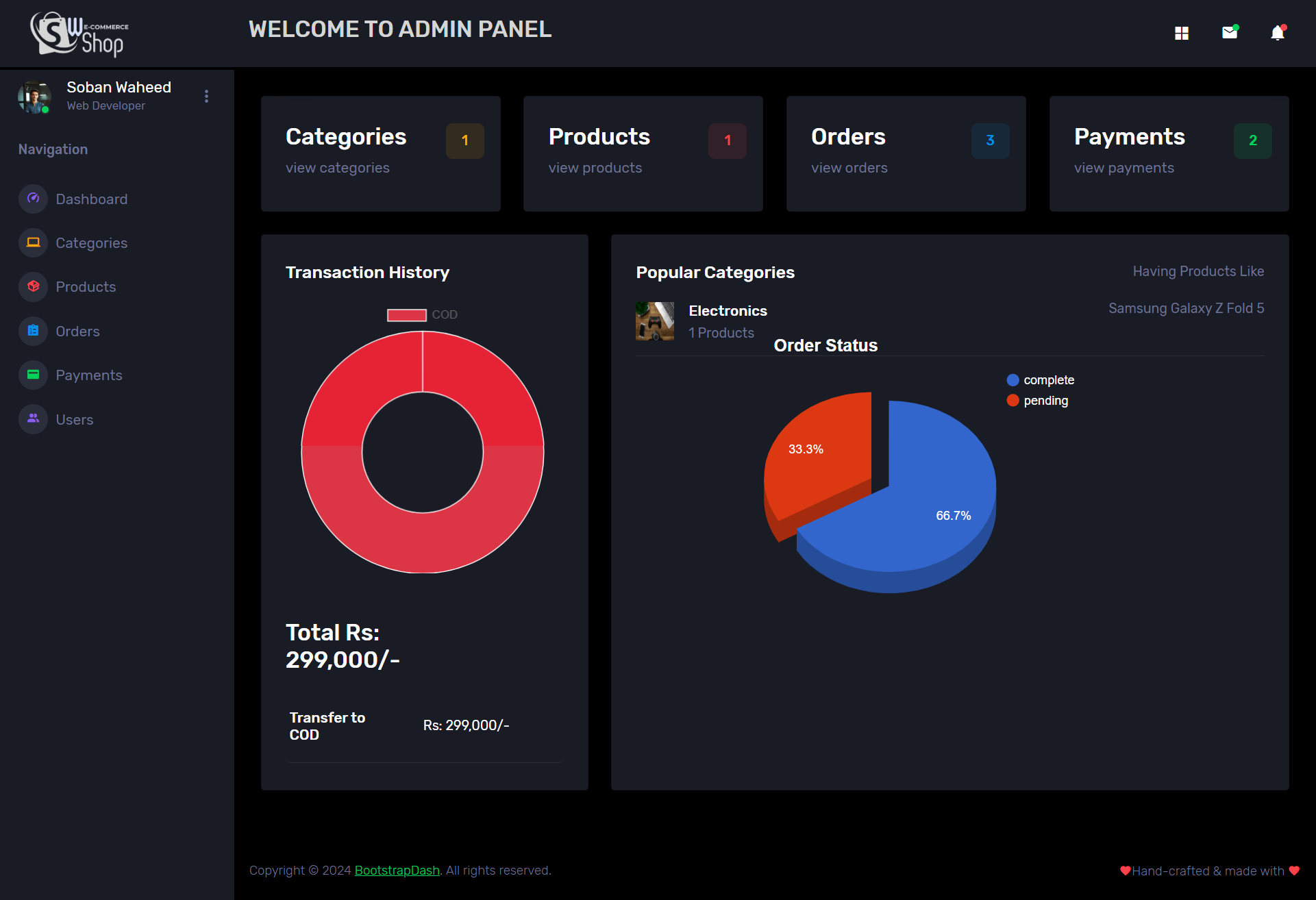Toggle the pending legend entry

coord(1037,401)
